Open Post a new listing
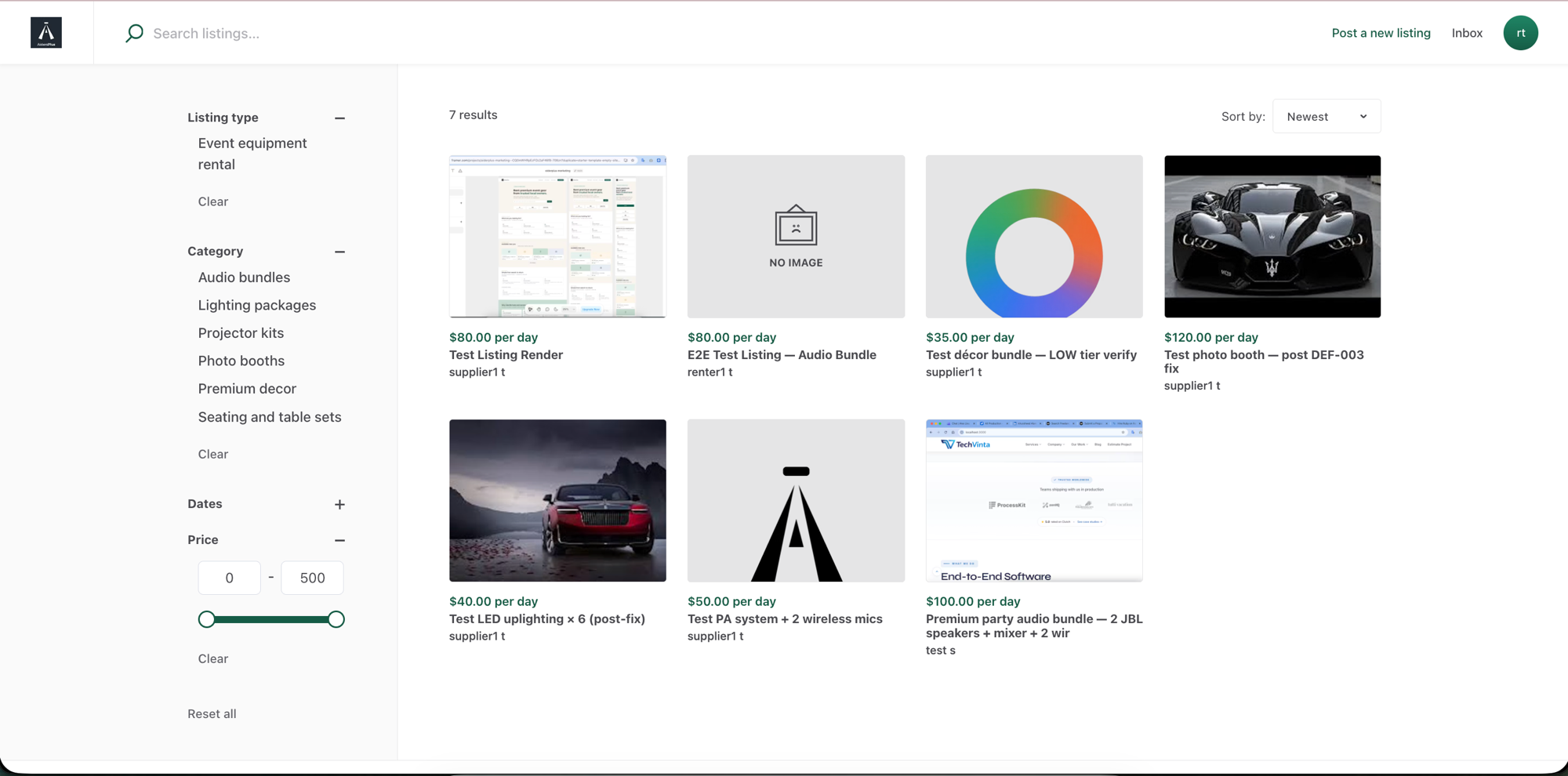Viewport: 1568px width, 776px height. [1381, 33]
